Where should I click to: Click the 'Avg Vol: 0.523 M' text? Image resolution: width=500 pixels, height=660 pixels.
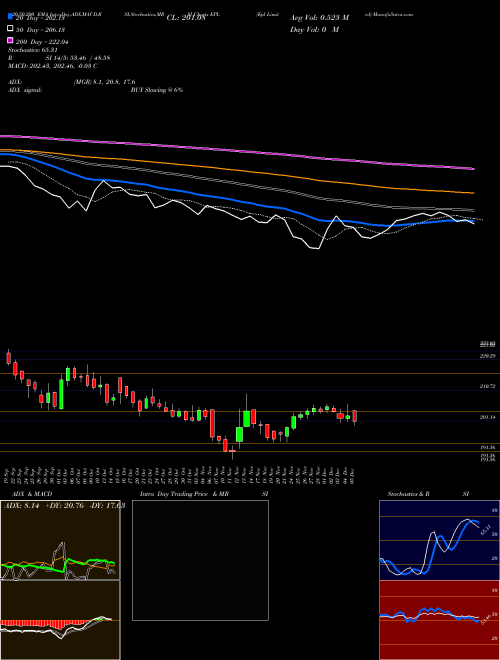point(319,18)
